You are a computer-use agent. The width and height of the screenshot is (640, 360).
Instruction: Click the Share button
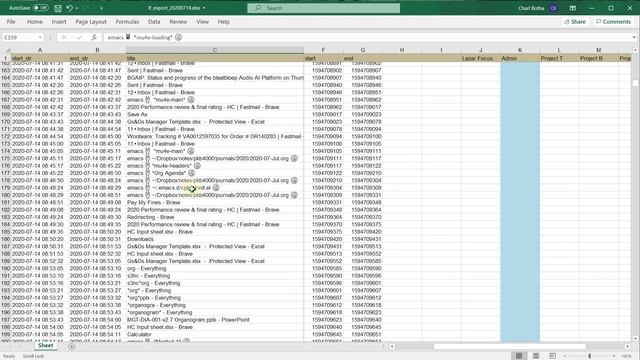(x=575, y=22)
